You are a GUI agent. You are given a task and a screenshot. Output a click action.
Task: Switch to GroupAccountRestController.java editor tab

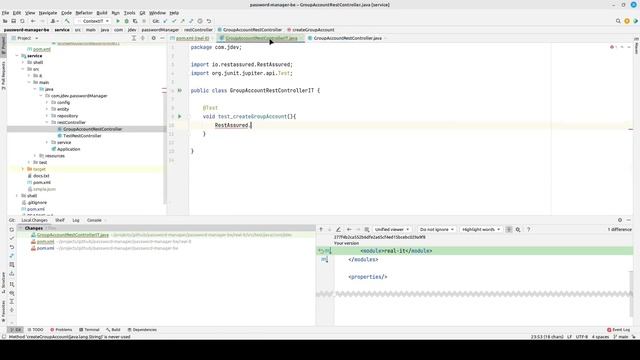coord(347,38)
